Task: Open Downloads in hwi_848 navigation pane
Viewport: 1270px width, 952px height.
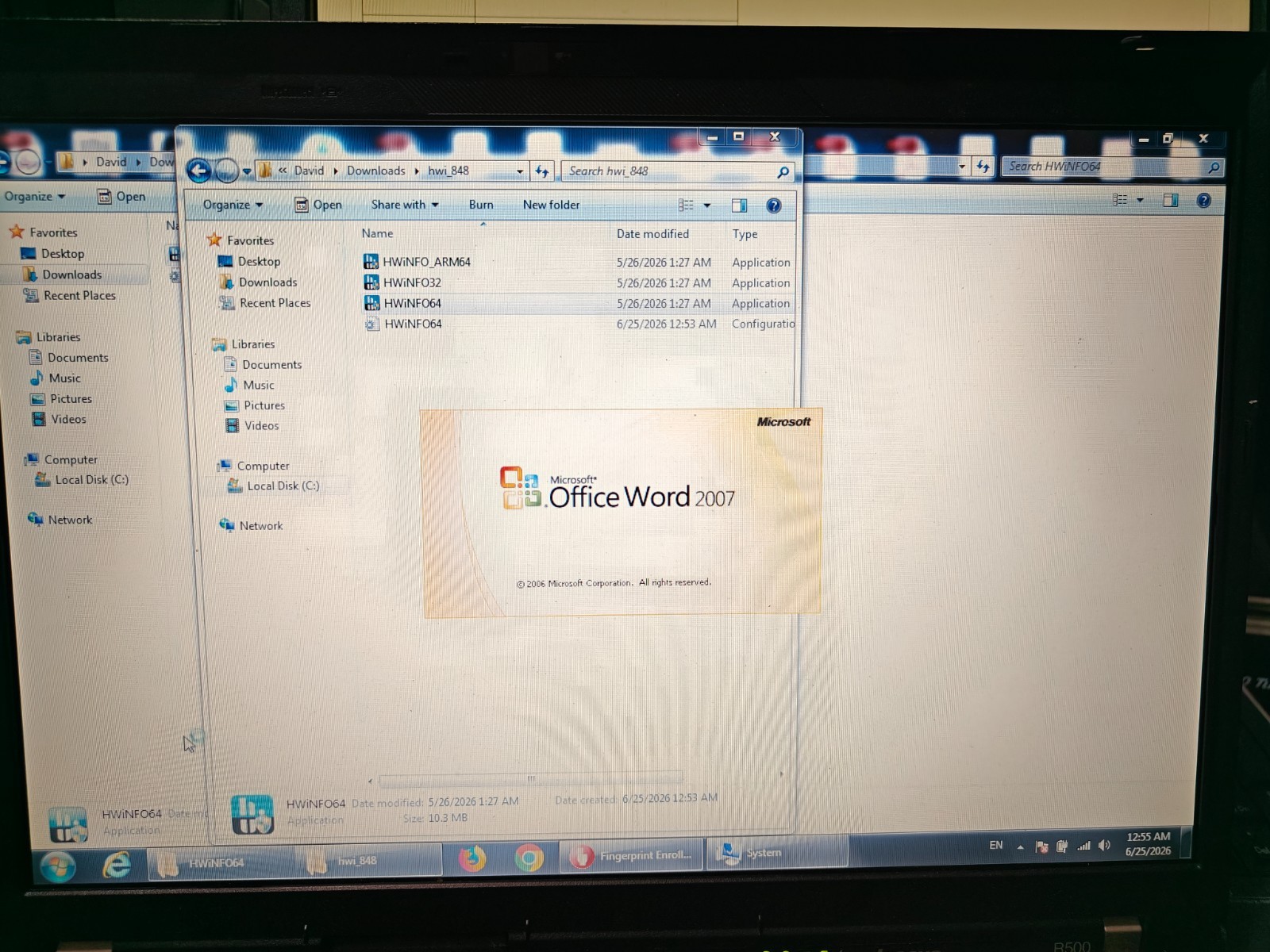Action: pos(267,282)
